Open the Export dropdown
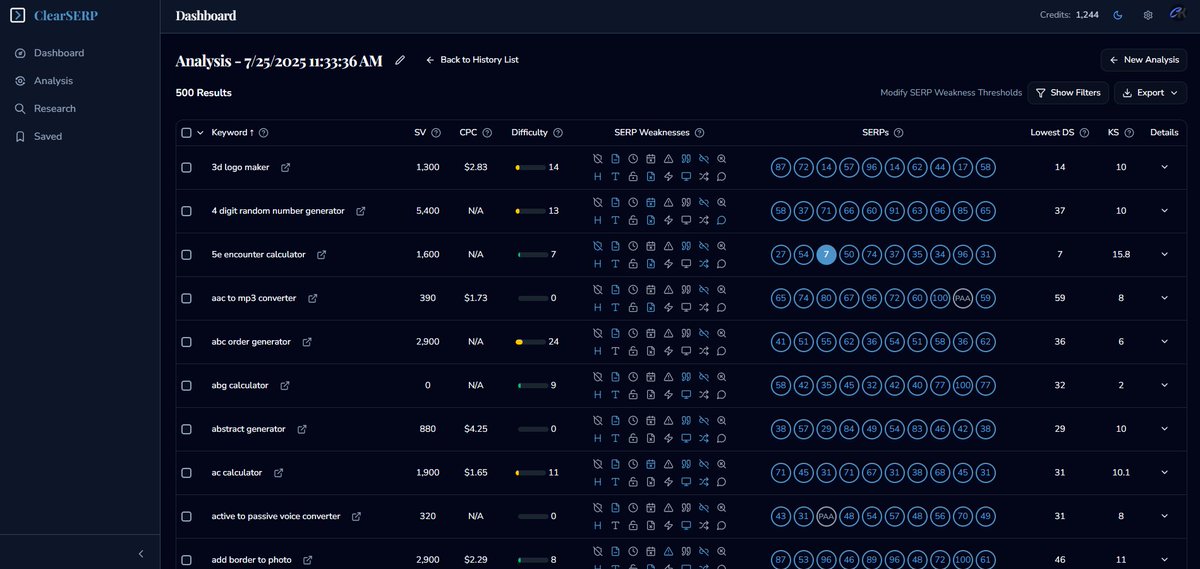 [1150, 92]
